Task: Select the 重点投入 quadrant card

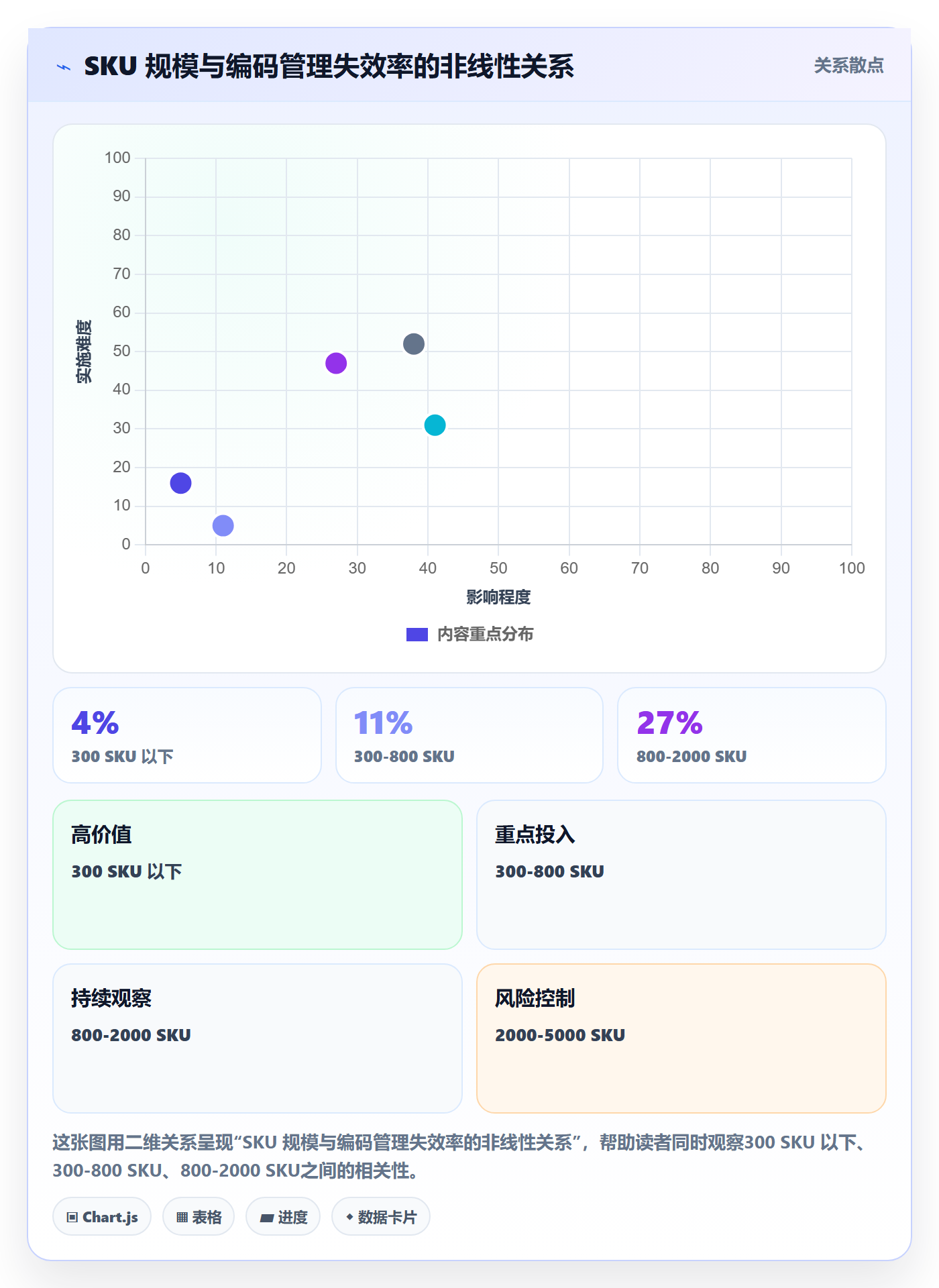Action: click(681, 875)
